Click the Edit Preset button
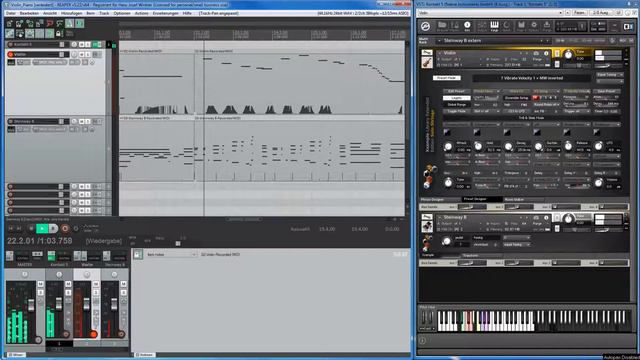 click(x=456, y=91)
